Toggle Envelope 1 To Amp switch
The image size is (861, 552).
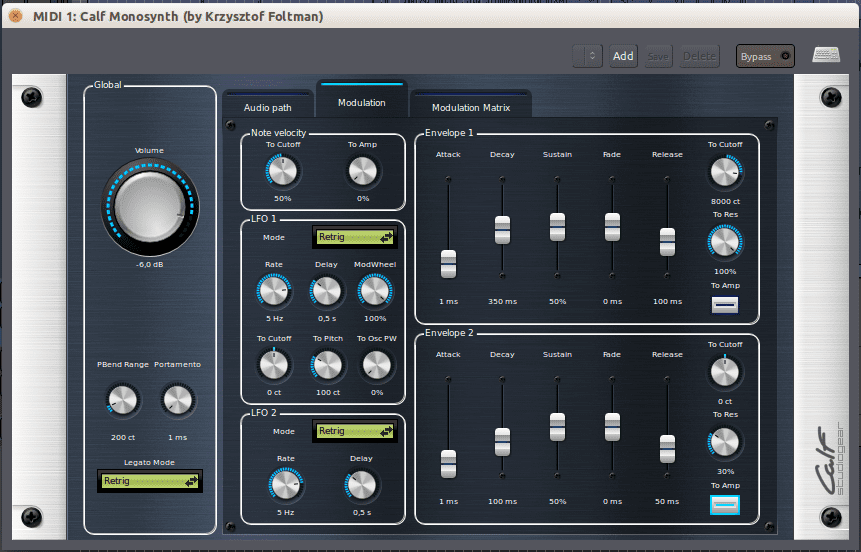(725, 304)
